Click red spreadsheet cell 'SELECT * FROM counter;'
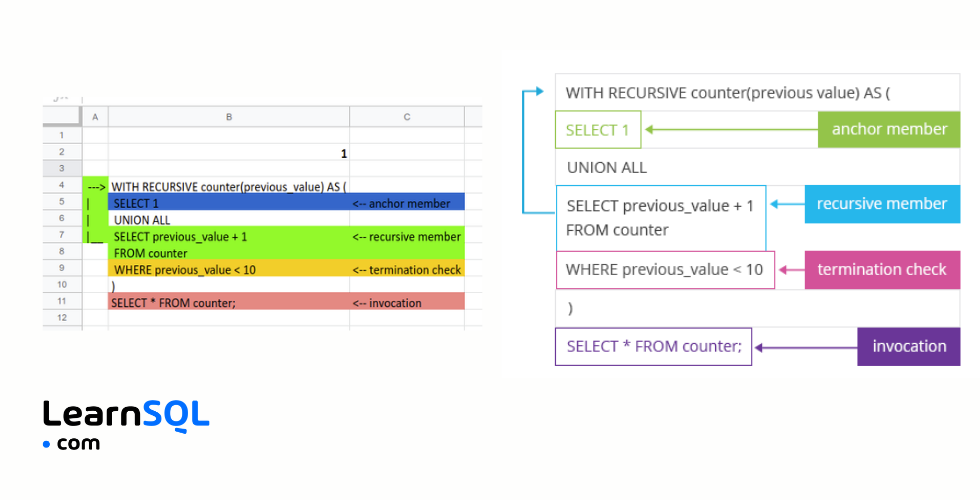980x500 pixels. coord(229,301)
